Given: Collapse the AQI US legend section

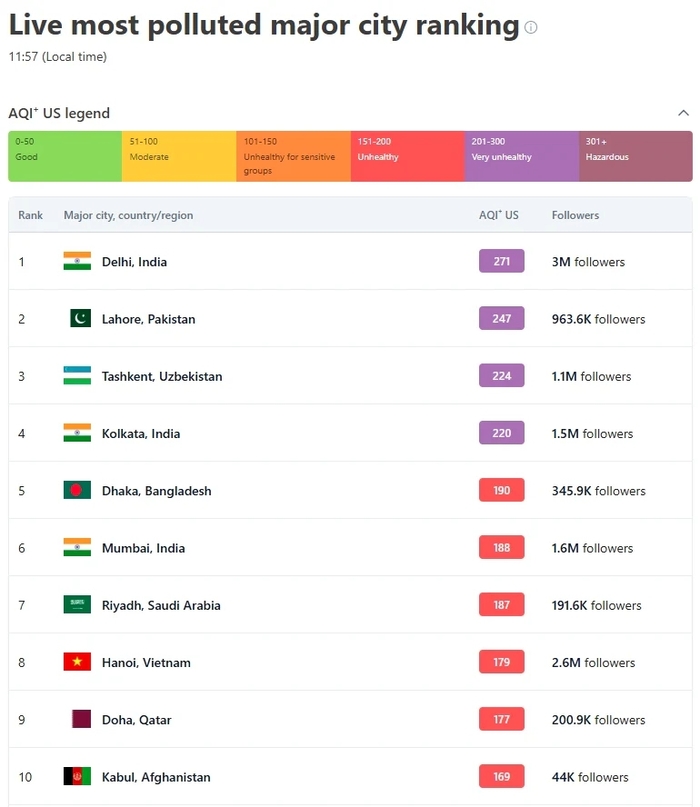Looking at the screenshot, I should pyautogui.click(x=683, y=113).
